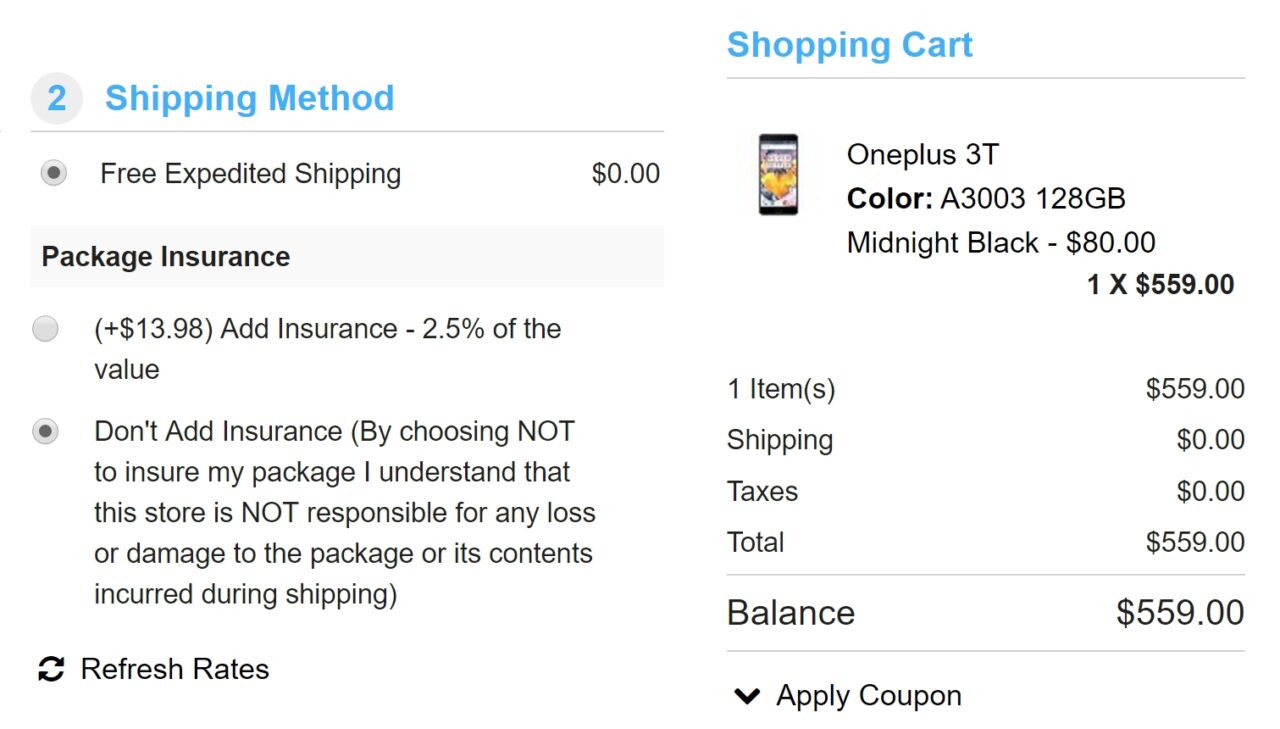Click the Package Insurance header bar

point(347,257)
